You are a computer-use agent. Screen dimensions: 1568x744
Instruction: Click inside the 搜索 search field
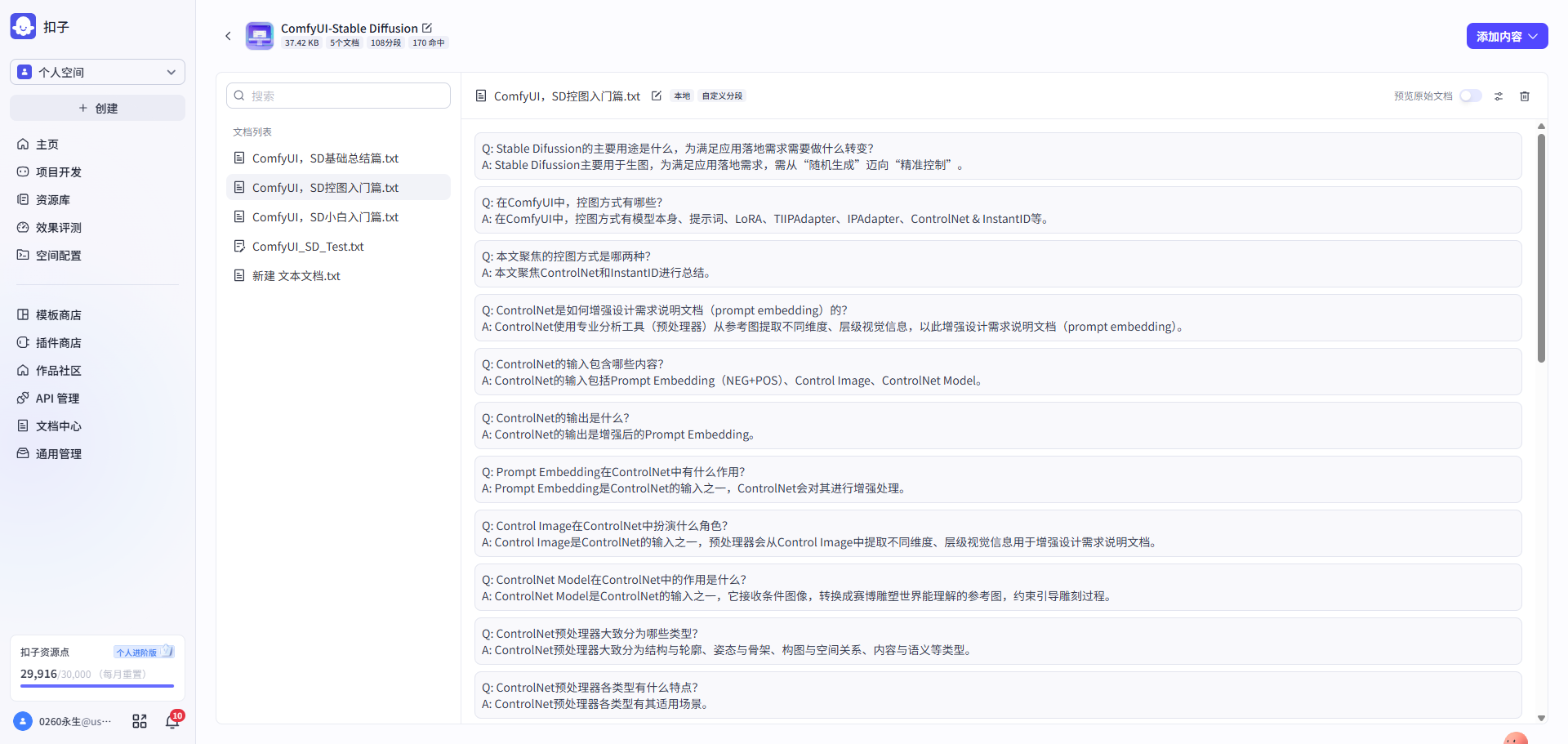coord(338,96)
